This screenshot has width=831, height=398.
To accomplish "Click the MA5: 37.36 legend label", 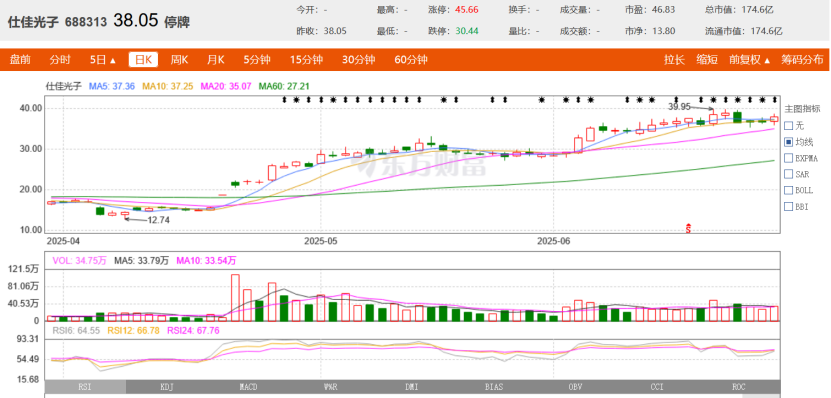I will (112, 86).
